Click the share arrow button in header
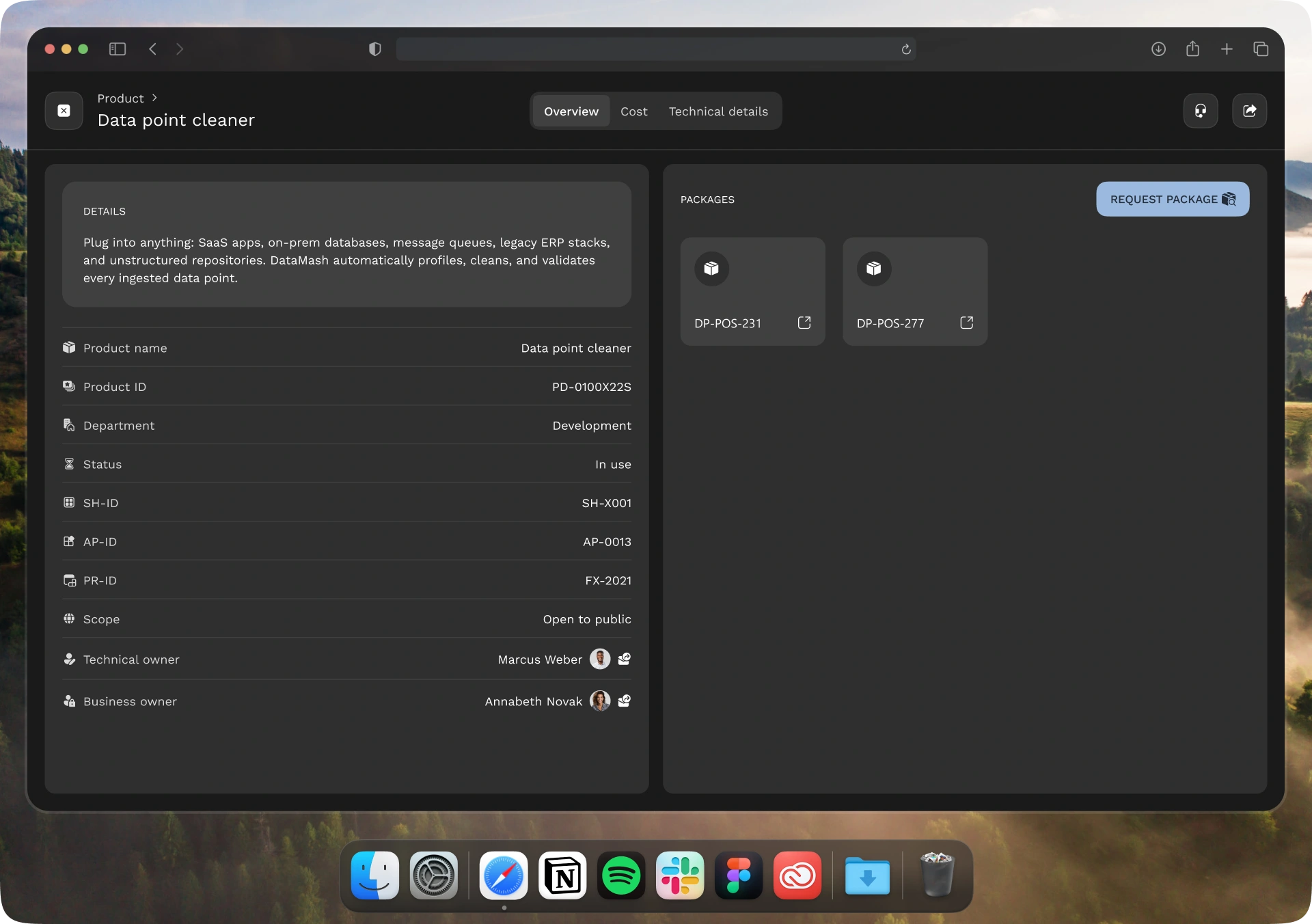The image size is (1312, 924). (1249, 111)
